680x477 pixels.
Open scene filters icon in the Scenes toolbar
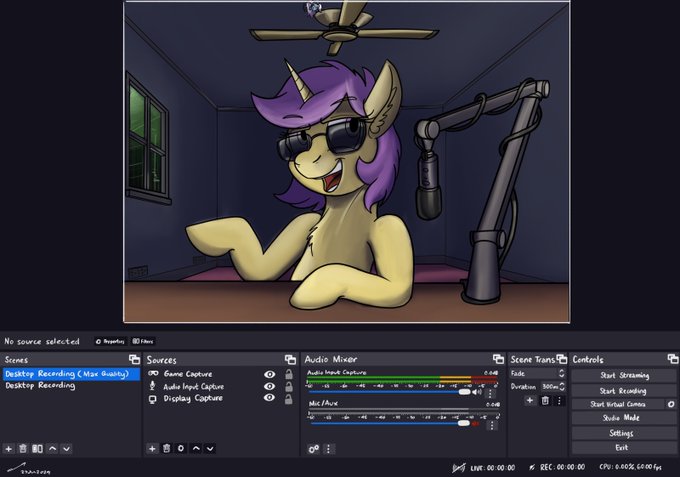coord(38,448)
